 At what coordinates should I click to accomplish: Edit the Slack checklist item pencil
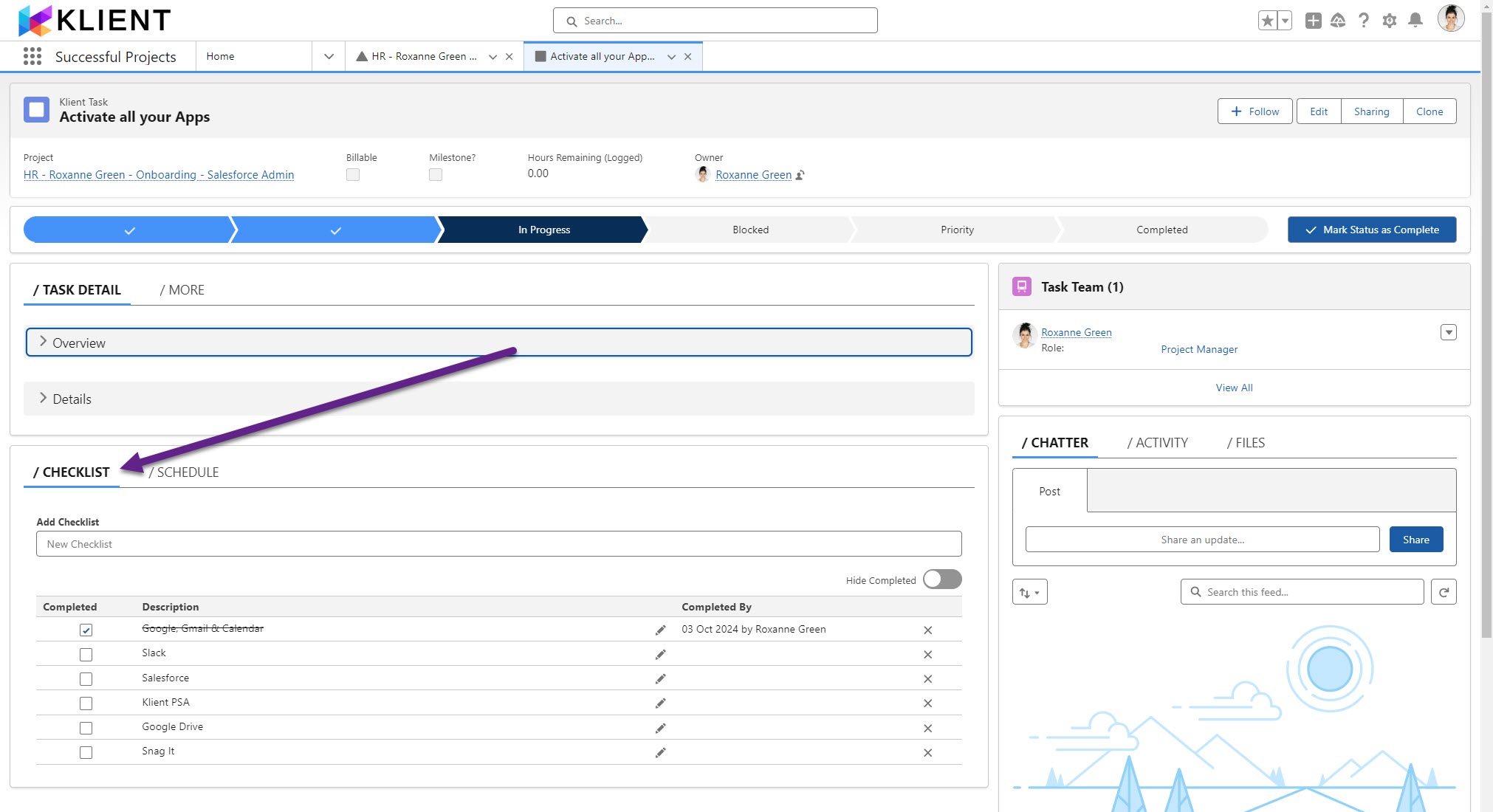(660, 654)
